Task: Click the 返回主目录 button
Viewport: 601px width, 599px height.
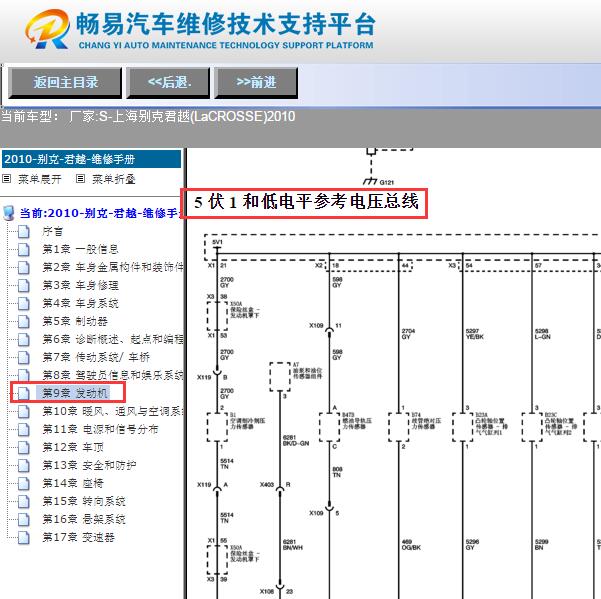Action: pos(65,82)
